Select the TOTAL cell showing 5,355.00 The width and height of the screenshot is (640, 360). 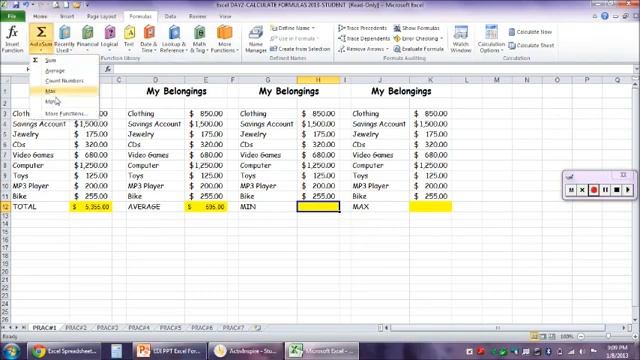(x=91, y=207)
